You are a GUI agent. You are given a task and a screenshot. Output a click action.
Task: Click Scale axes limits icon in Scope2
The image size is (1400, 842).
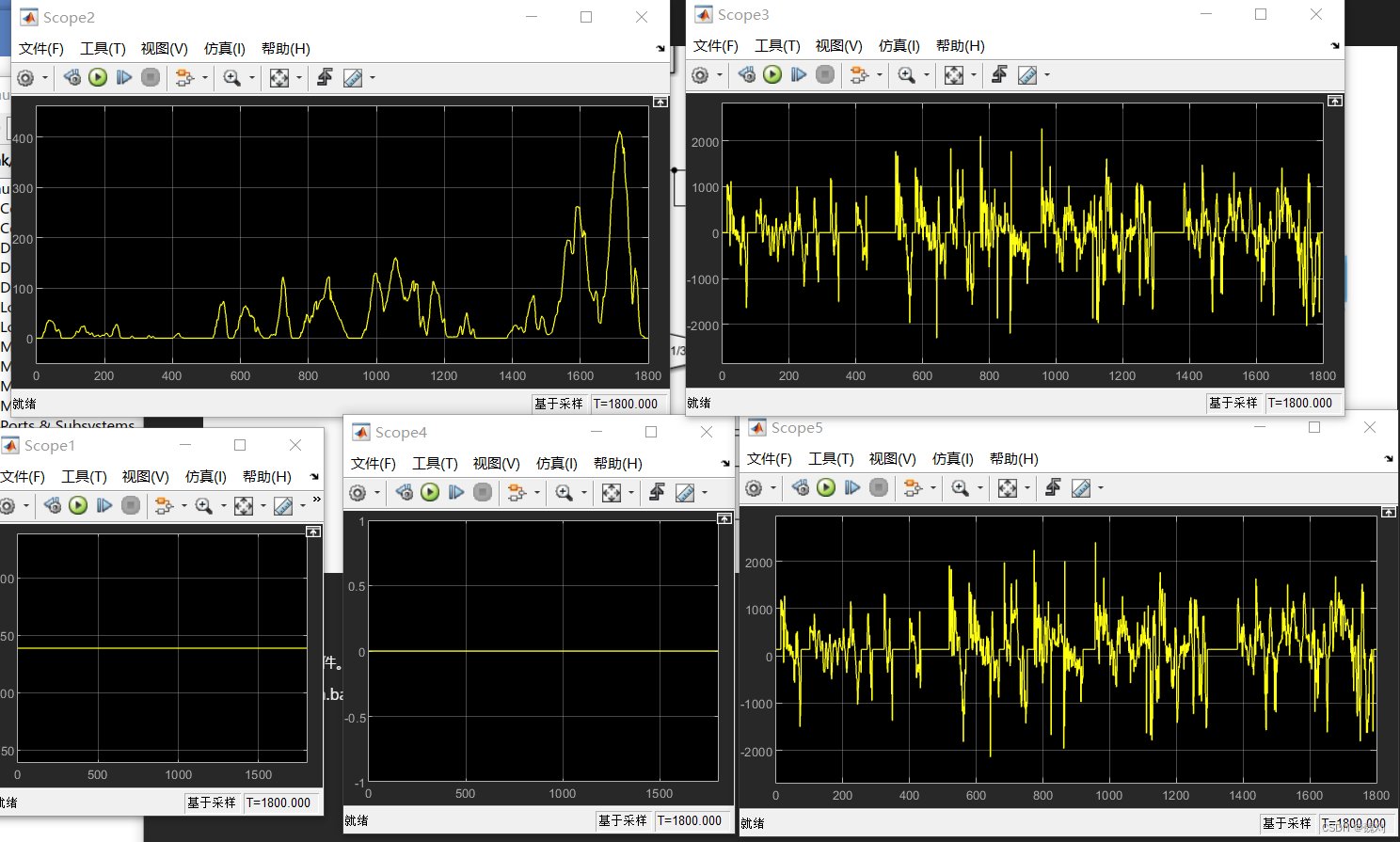pos(279,78)
